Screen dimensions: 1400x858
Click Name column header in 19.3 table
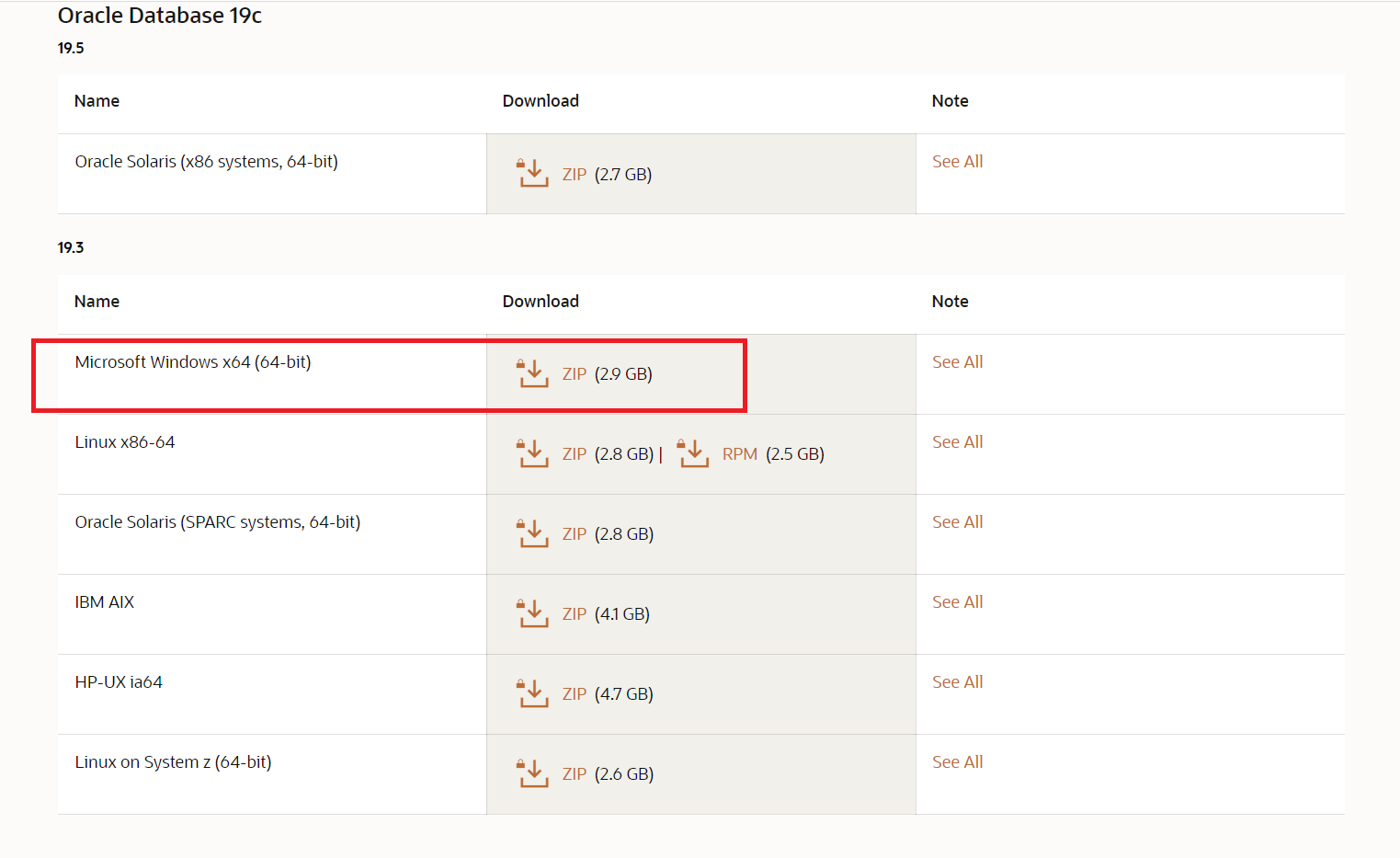(97, 302)
